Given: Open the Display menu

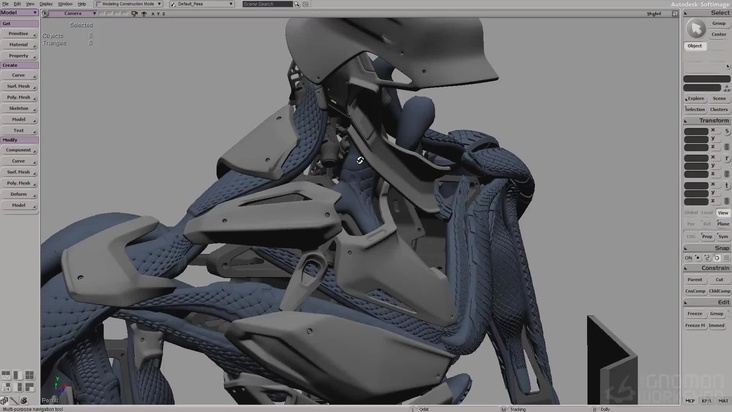Looking at the screenshot, I should coord(46,4).
